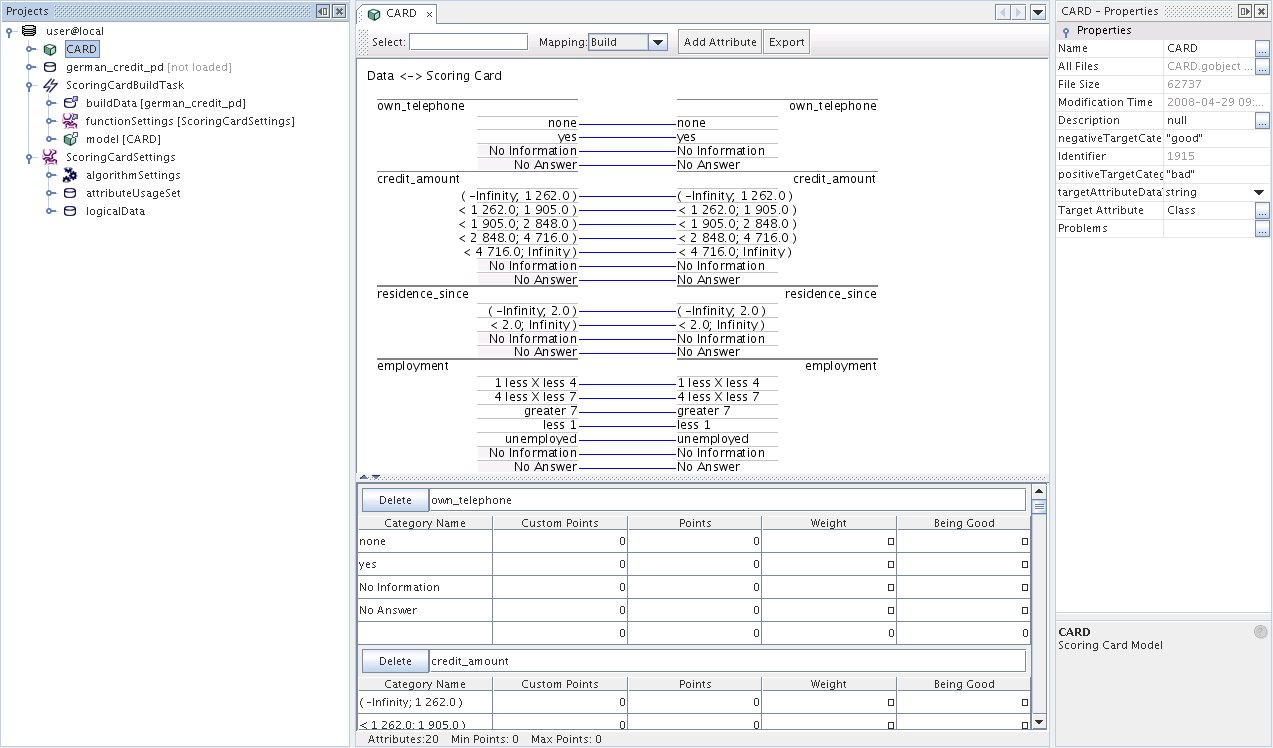Click the user@local database server icon
The image size is (1273, 748).
click(28, 31)
